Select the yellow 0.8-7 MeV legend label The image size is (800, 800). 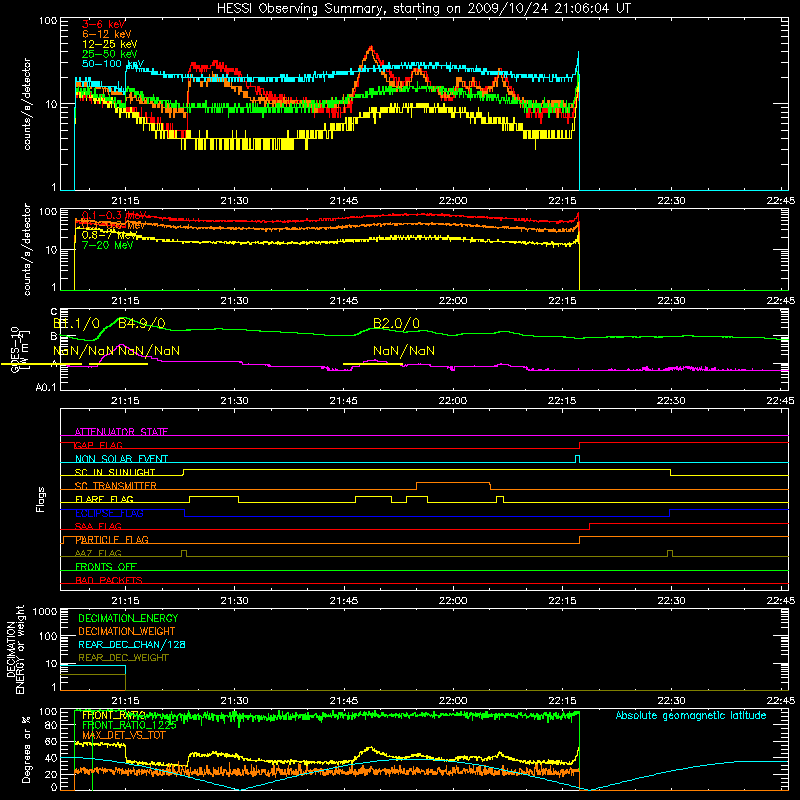[x=109, y=235]
